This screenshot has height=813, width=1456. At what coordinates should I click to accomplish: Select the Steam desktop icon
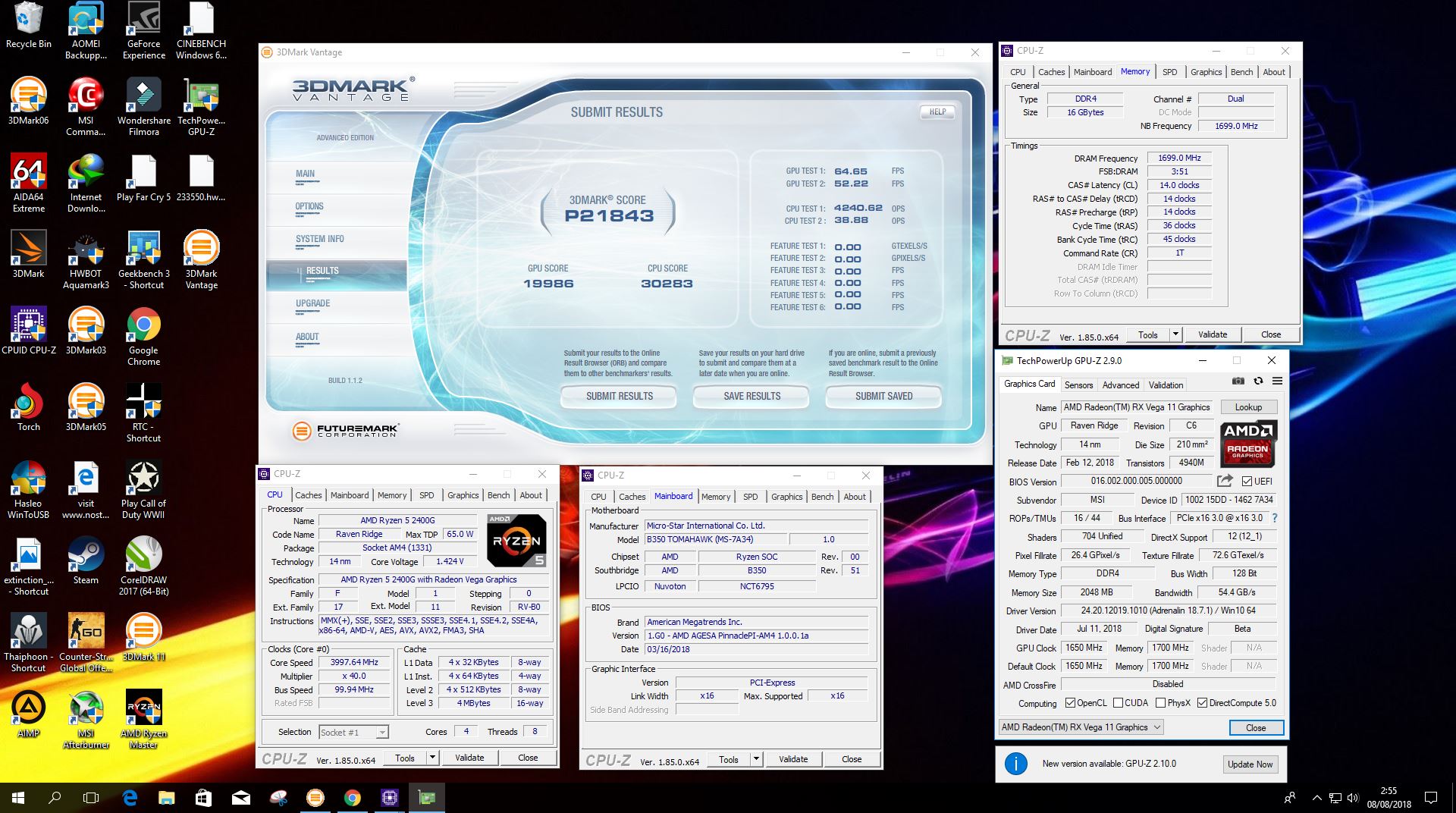pyautogui.click(x=86, y=560)
